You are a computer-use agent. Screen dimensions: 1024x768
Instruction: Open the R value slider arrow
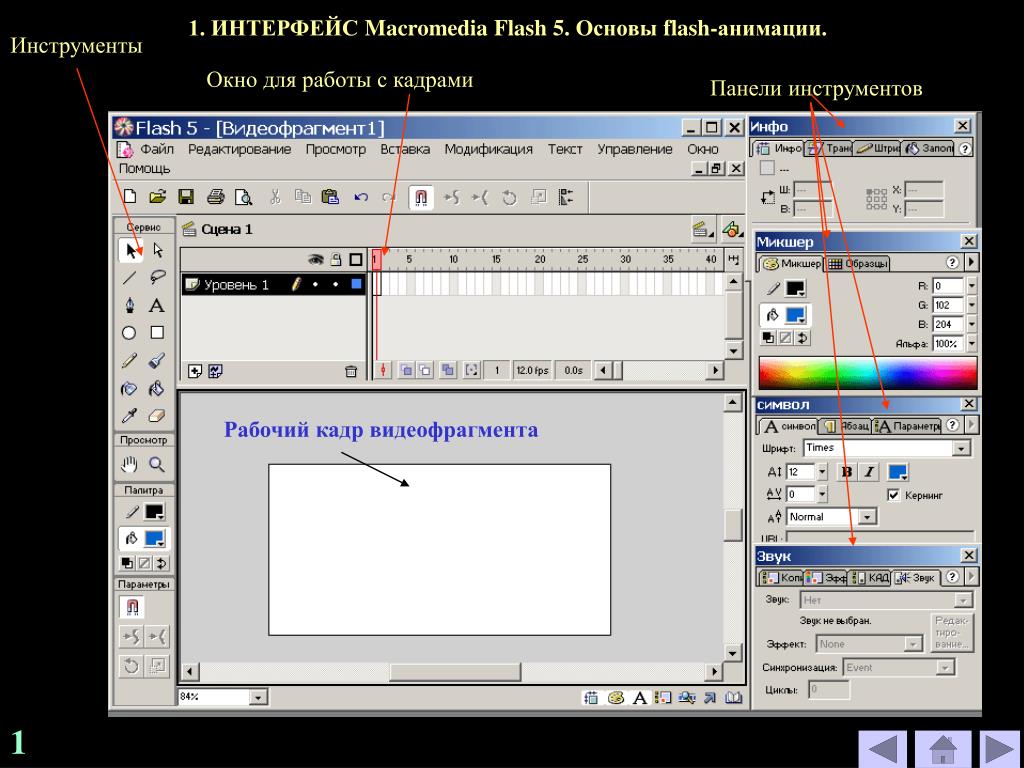click(x=972, y=285)
